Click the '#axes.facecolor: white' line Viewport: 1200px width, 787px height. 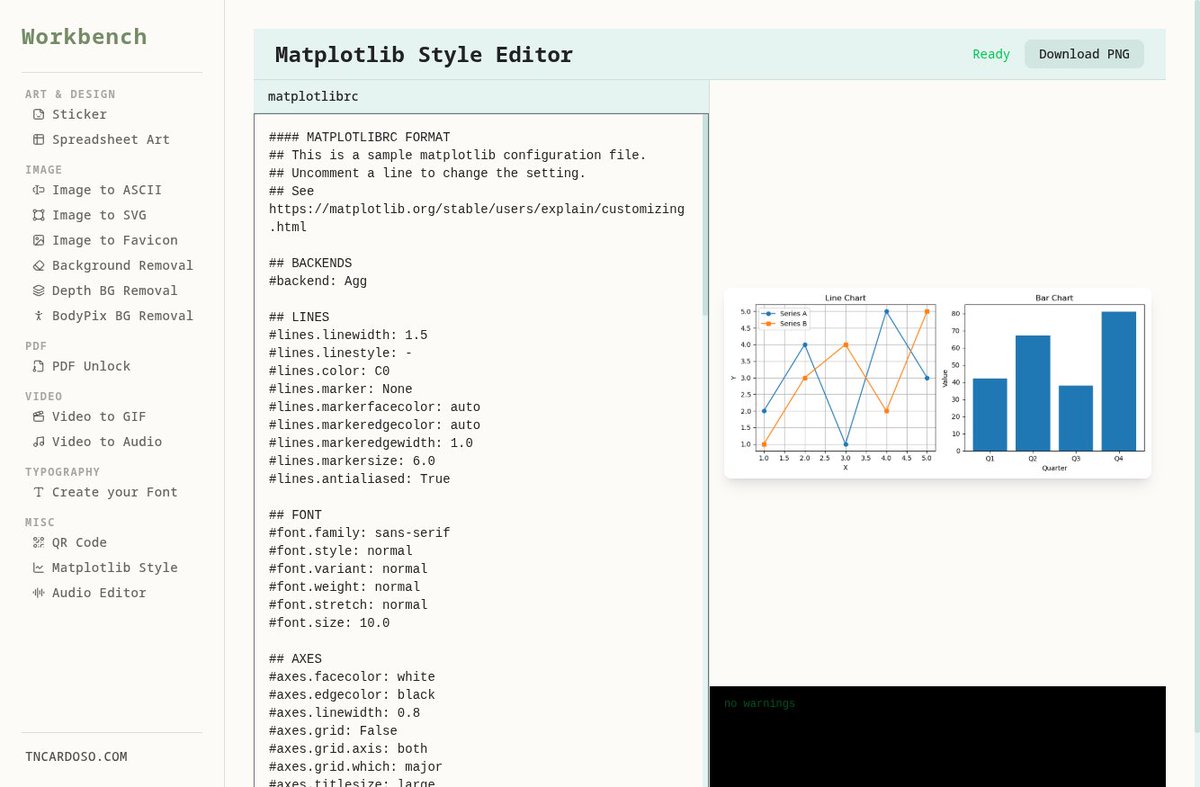pyautogui.click(x=352, y=677)
